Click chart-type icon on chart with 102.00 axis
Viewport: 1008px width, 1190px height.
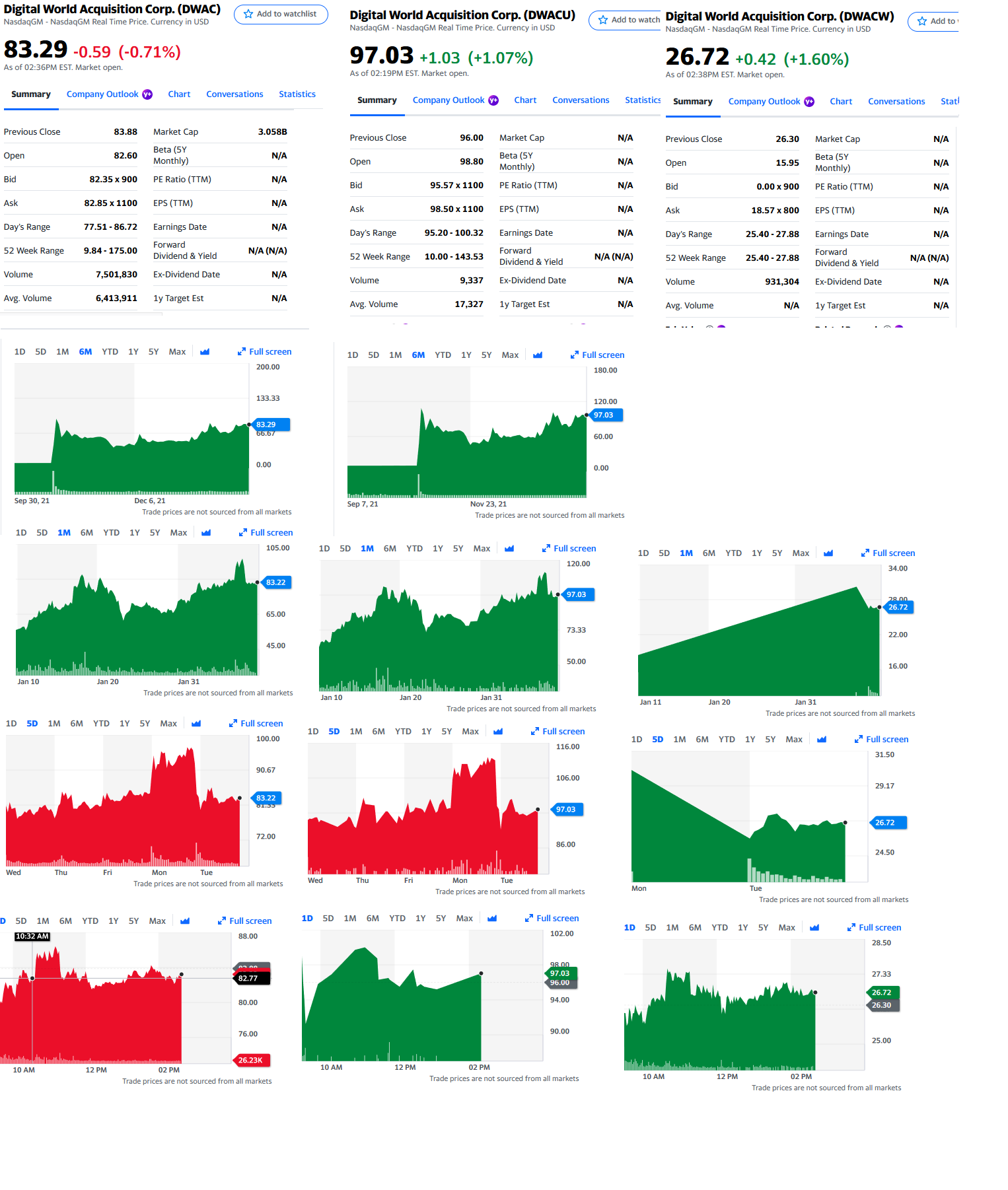(492, 919)
